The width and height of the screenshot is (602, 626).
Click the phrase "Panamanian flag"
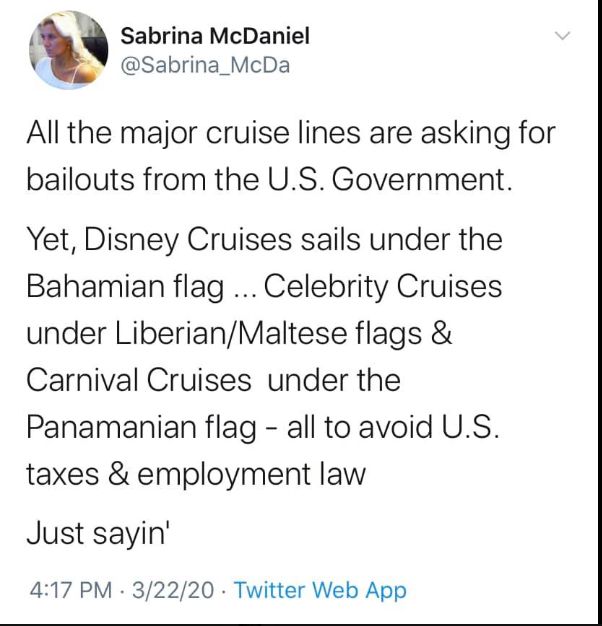tap(147, 427)
